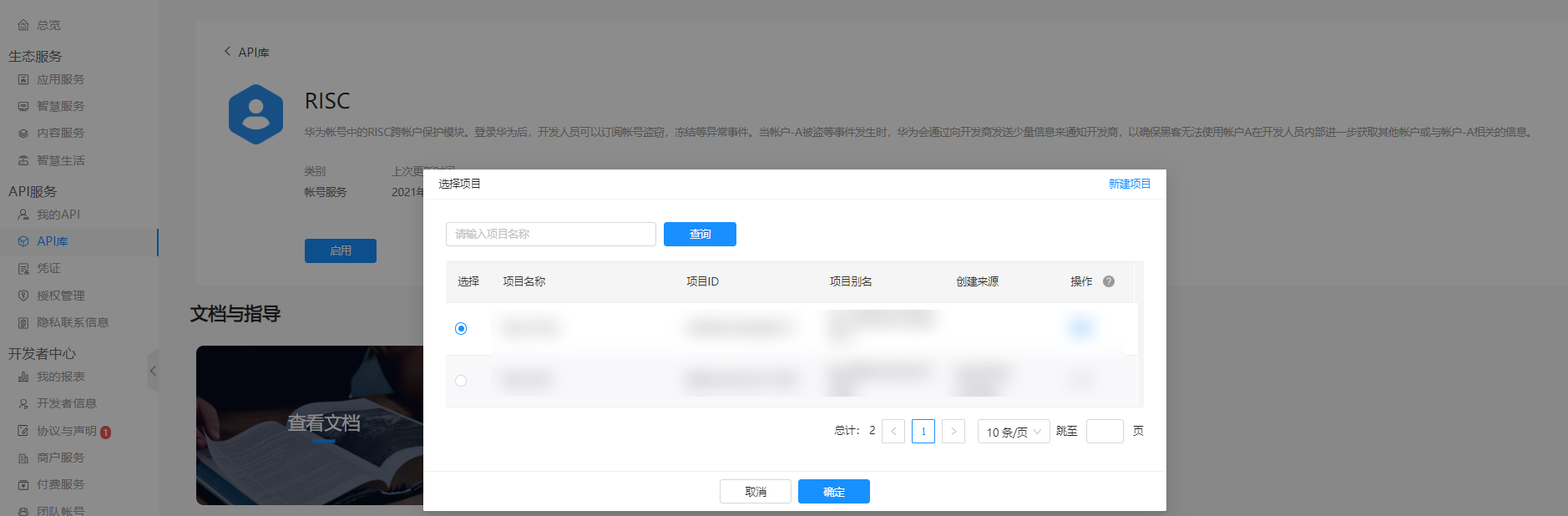Screen dimensions: 1568x516
Task: Click the 跳至 page jump input
Action: click(x=1105, y=431)
